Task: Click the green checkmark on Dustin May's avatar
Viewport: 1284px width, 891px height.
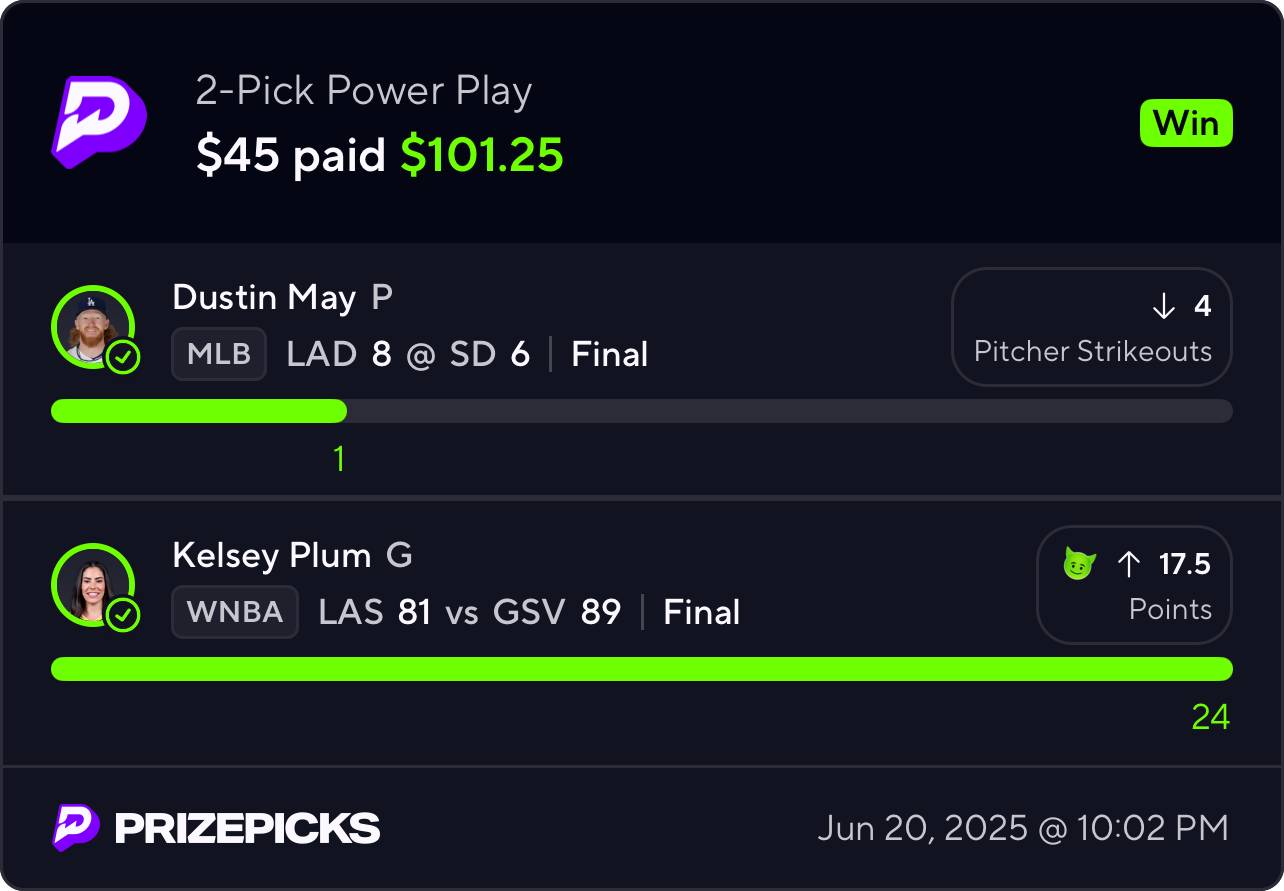Action: point(123,357)
